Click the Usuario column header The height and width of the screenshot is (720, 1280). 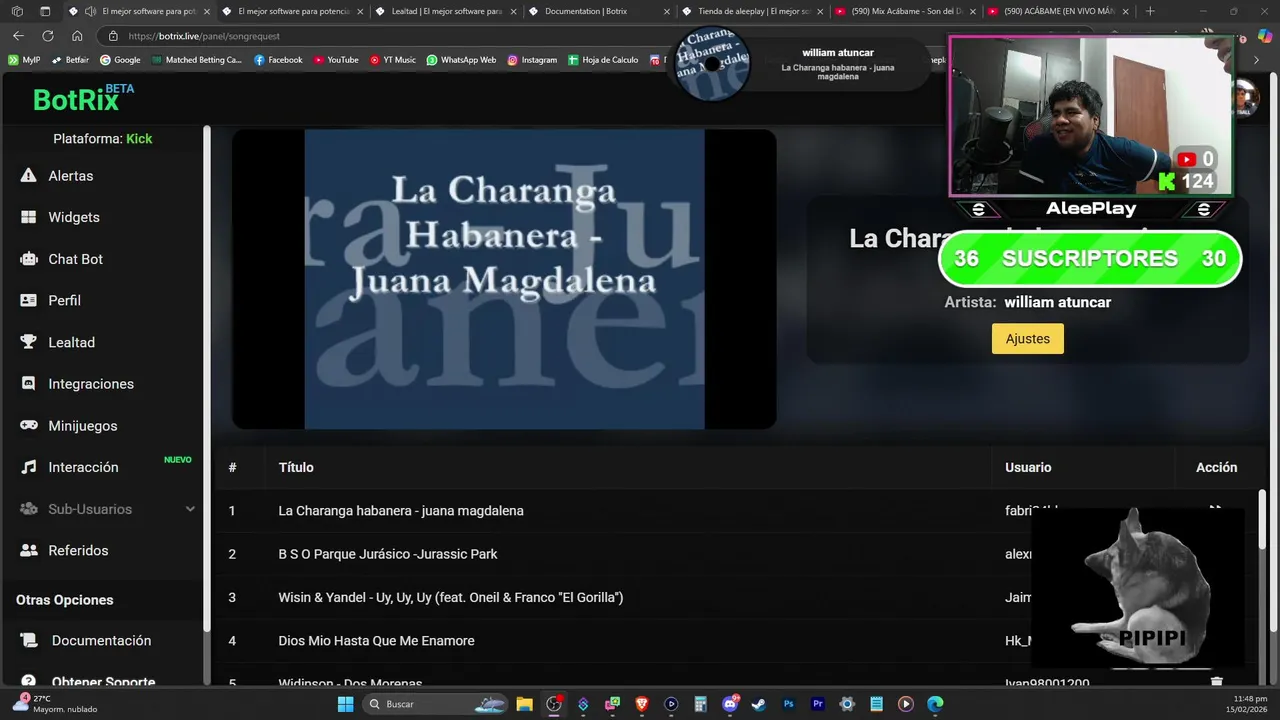pyautogui.click(x=1028, y=467)
